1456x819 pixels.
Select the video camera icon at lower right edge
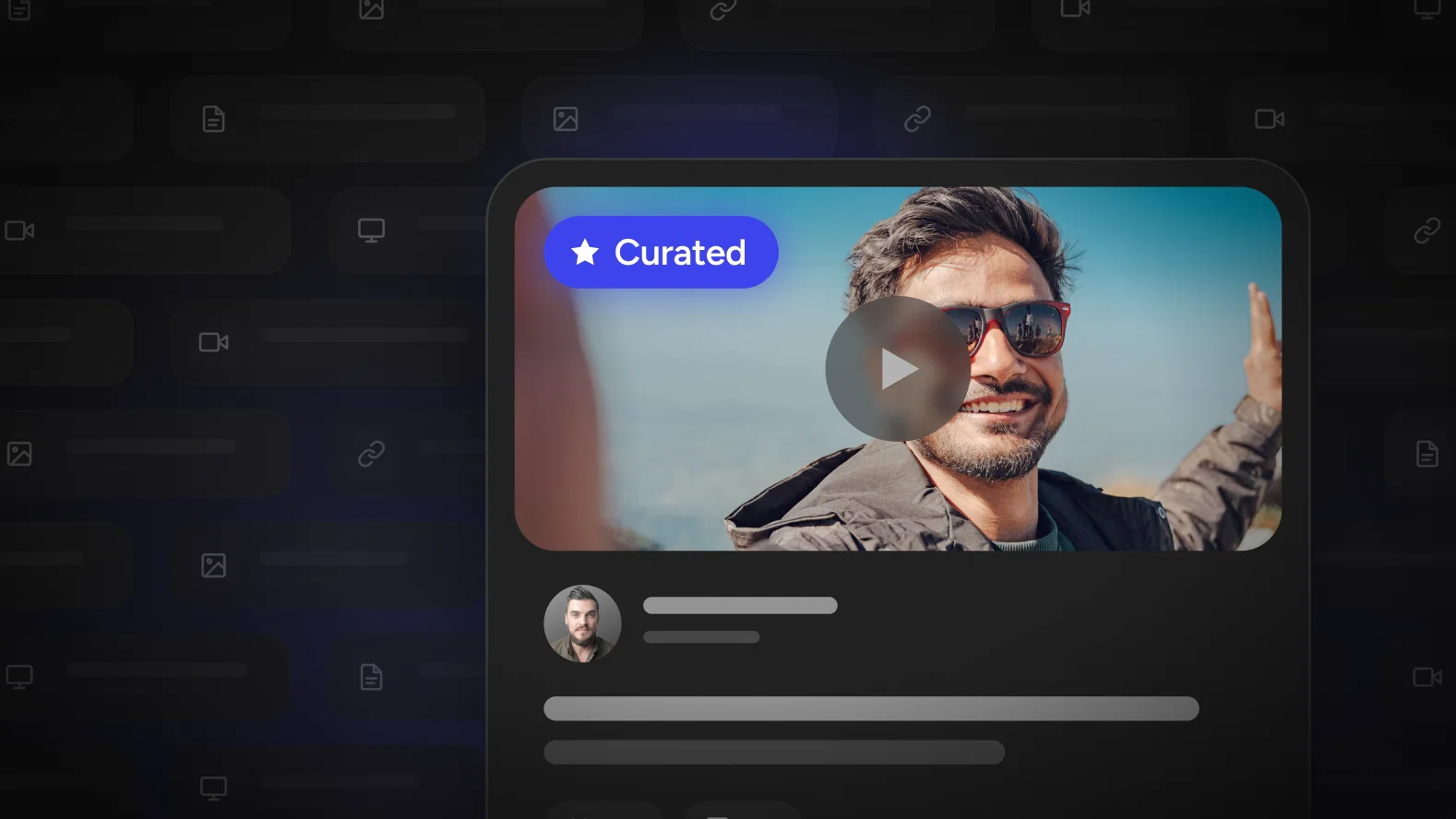click(1427, 677)
